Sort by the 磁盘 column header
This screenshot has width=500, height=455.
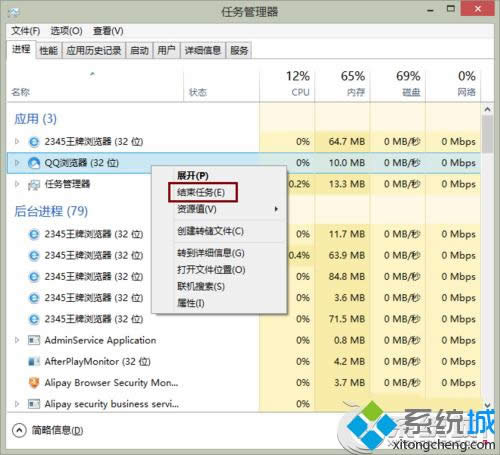[x=411, y=92]
